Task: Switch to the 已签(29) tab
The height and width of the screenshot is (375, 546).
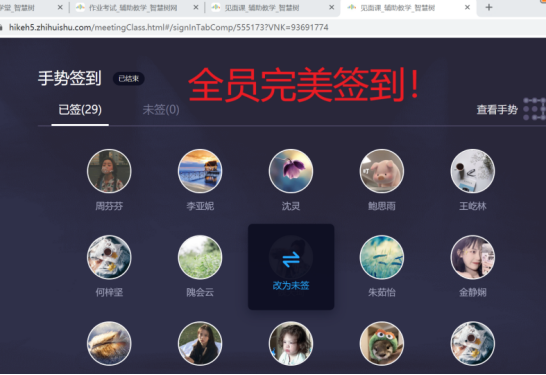Action: (80, 110)
